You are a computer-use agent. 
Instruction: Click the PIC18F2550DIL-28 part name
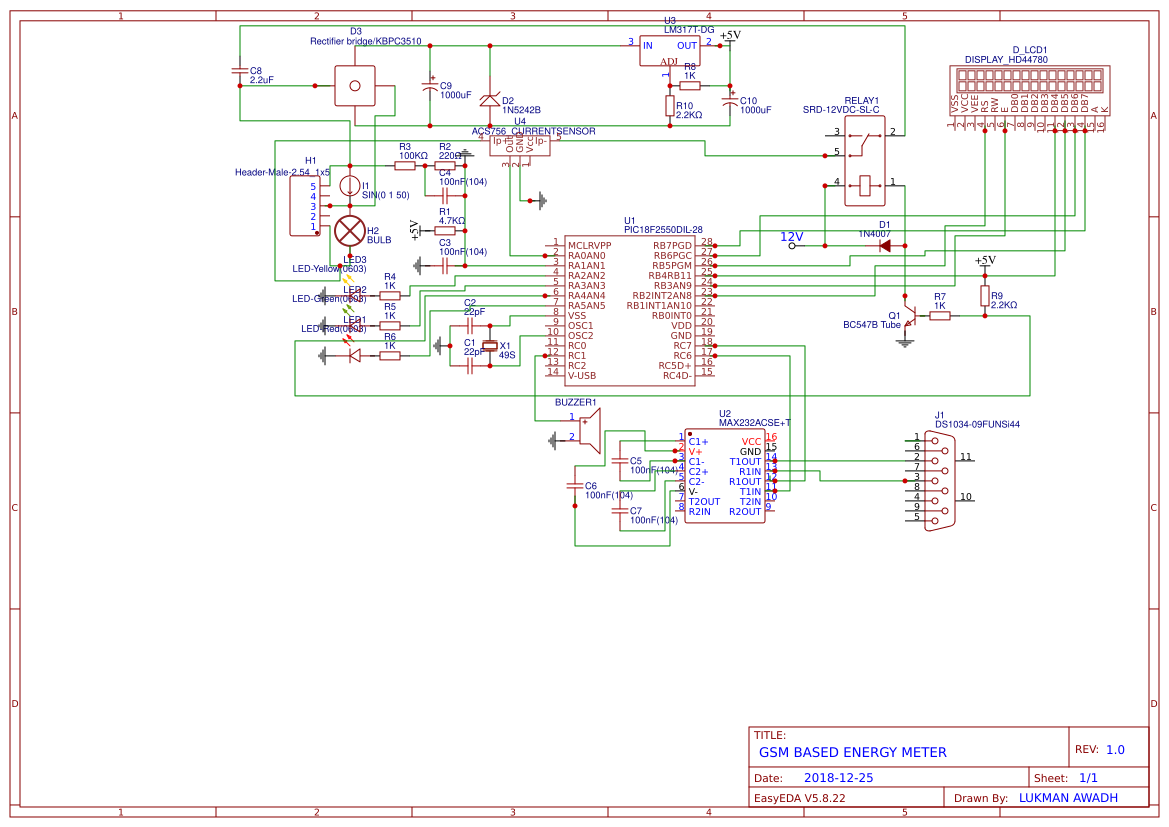click(x=663, y=230)
